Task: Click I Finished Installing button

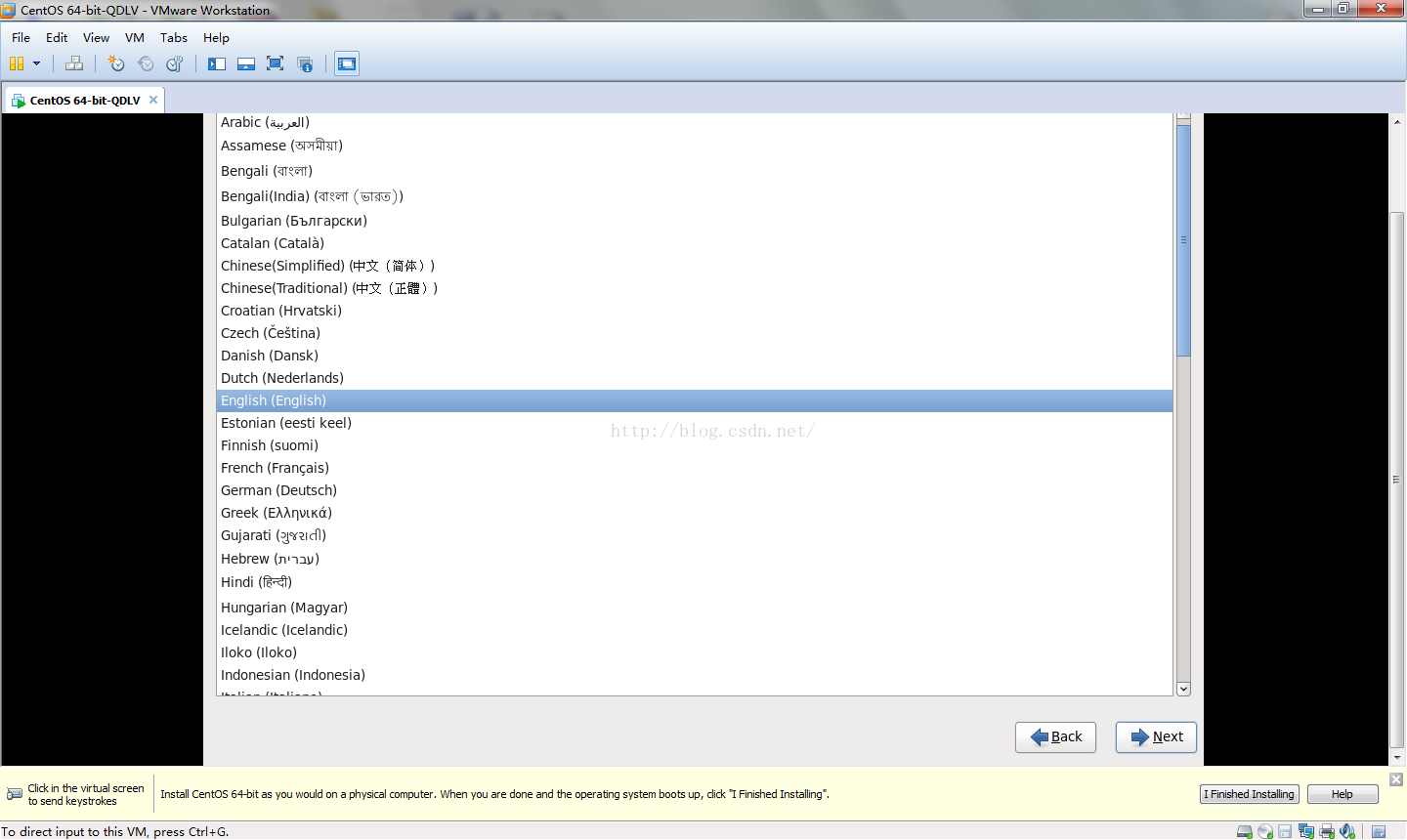Action: pyautogui.click(x=1249, y=794)
